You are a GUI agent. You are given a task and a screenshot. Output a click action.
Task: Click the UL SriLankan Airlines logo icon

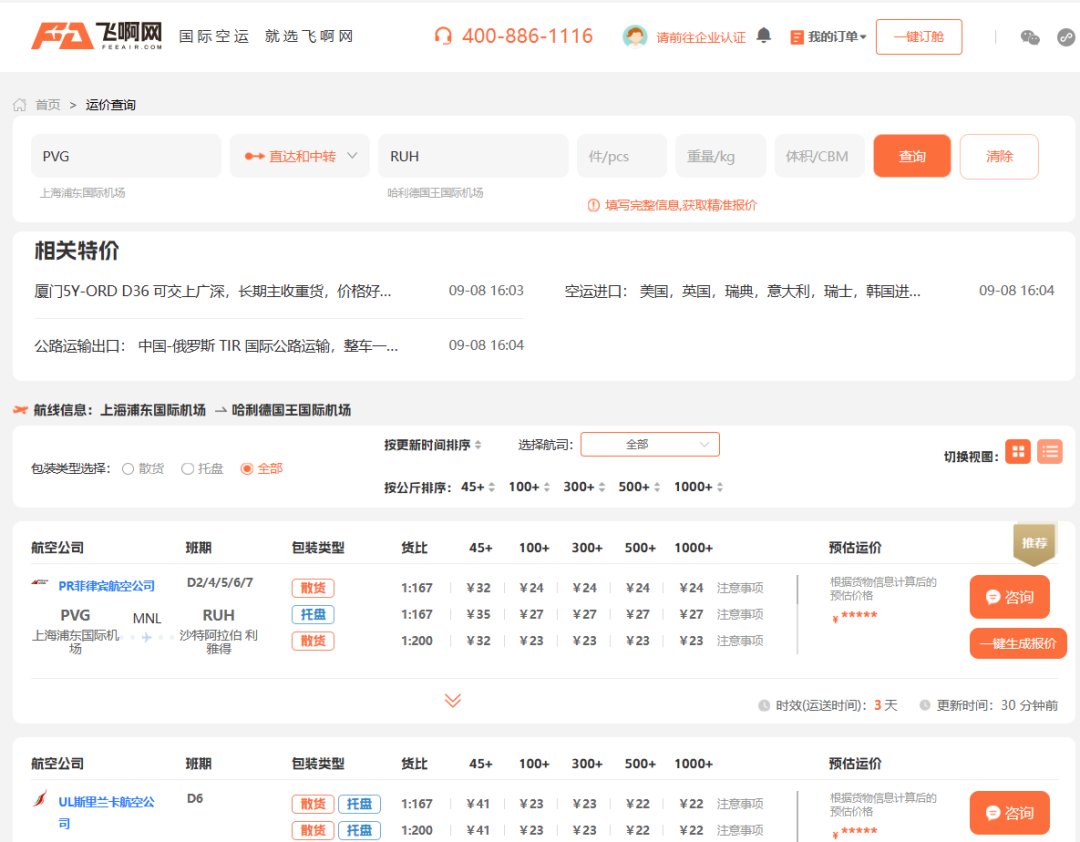point(40,799)
